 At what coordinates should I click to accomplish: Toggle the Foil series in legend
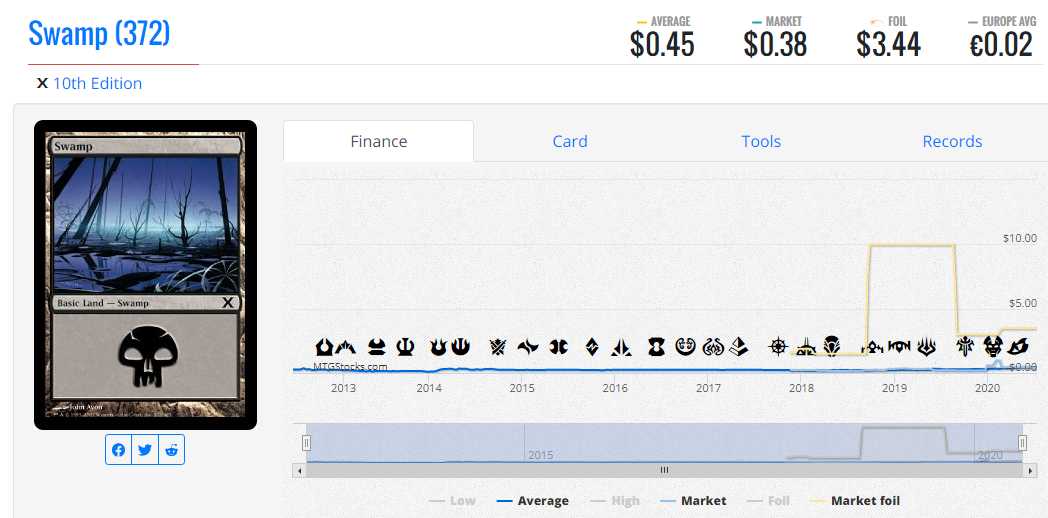click(768, 501)
